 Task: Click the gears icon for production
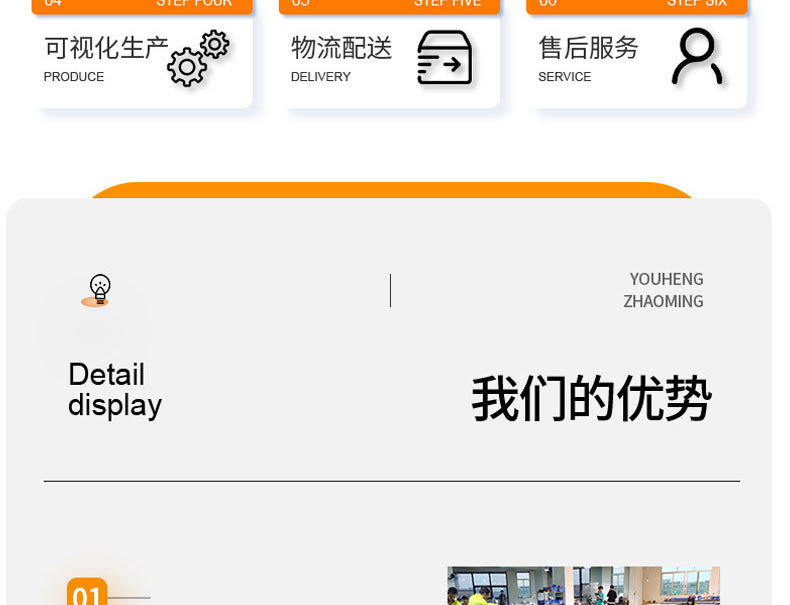tap(198, 58)
